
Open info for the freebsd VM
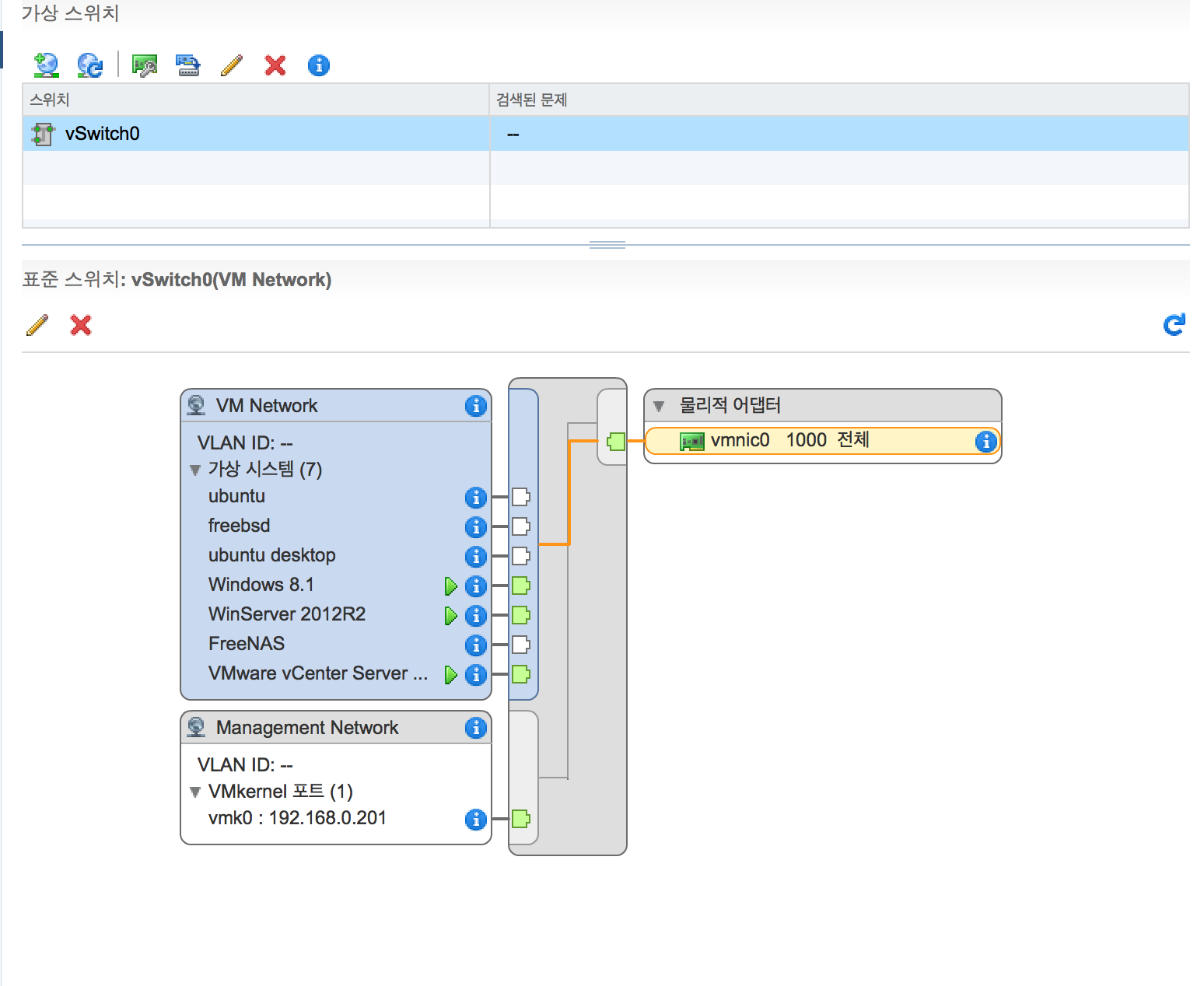pos(476,527)
